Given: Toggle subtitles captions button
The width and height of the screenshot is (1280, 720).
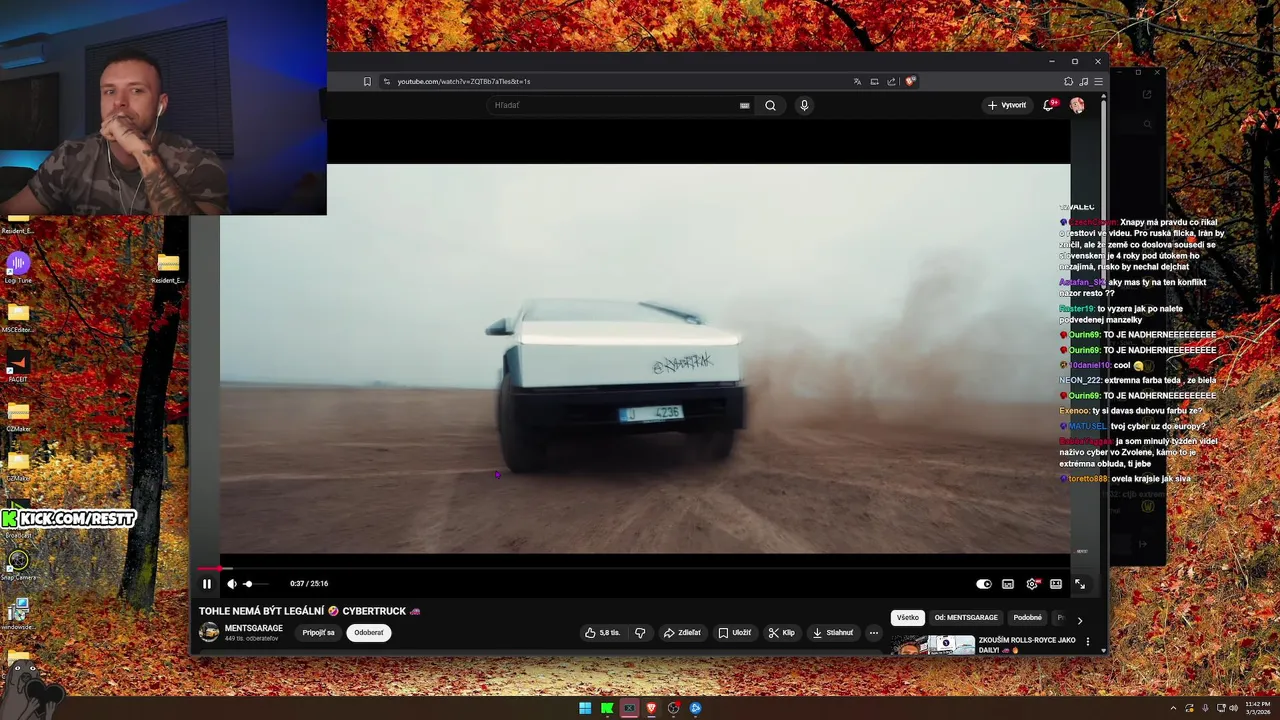Looking at the screenshot, I should pos(1008,584).
